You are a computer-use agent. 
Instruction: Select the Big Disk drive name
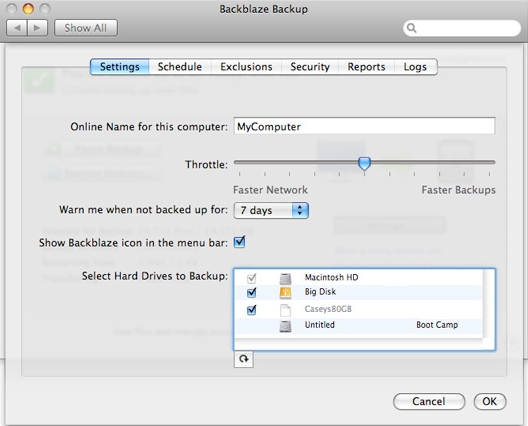tap(320, 292)
